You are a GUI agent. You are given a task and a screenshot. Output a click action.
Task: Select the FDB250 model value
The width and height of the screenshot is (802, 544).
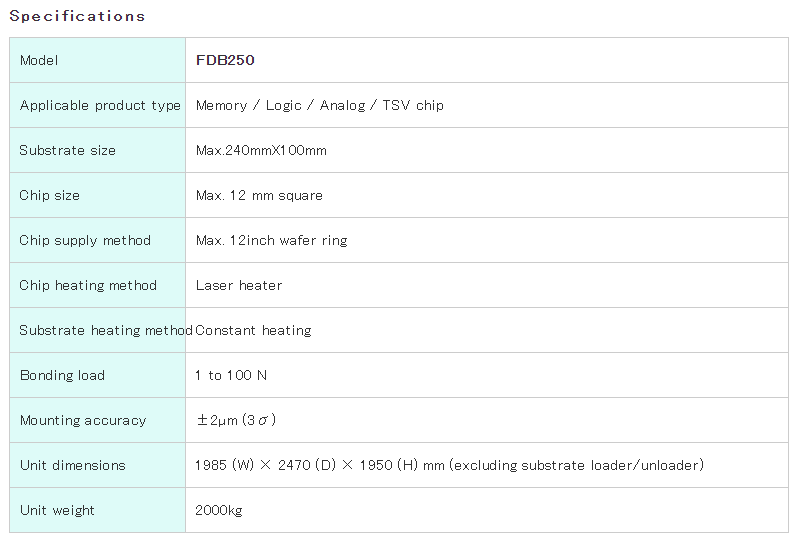[x=225, y=60]
